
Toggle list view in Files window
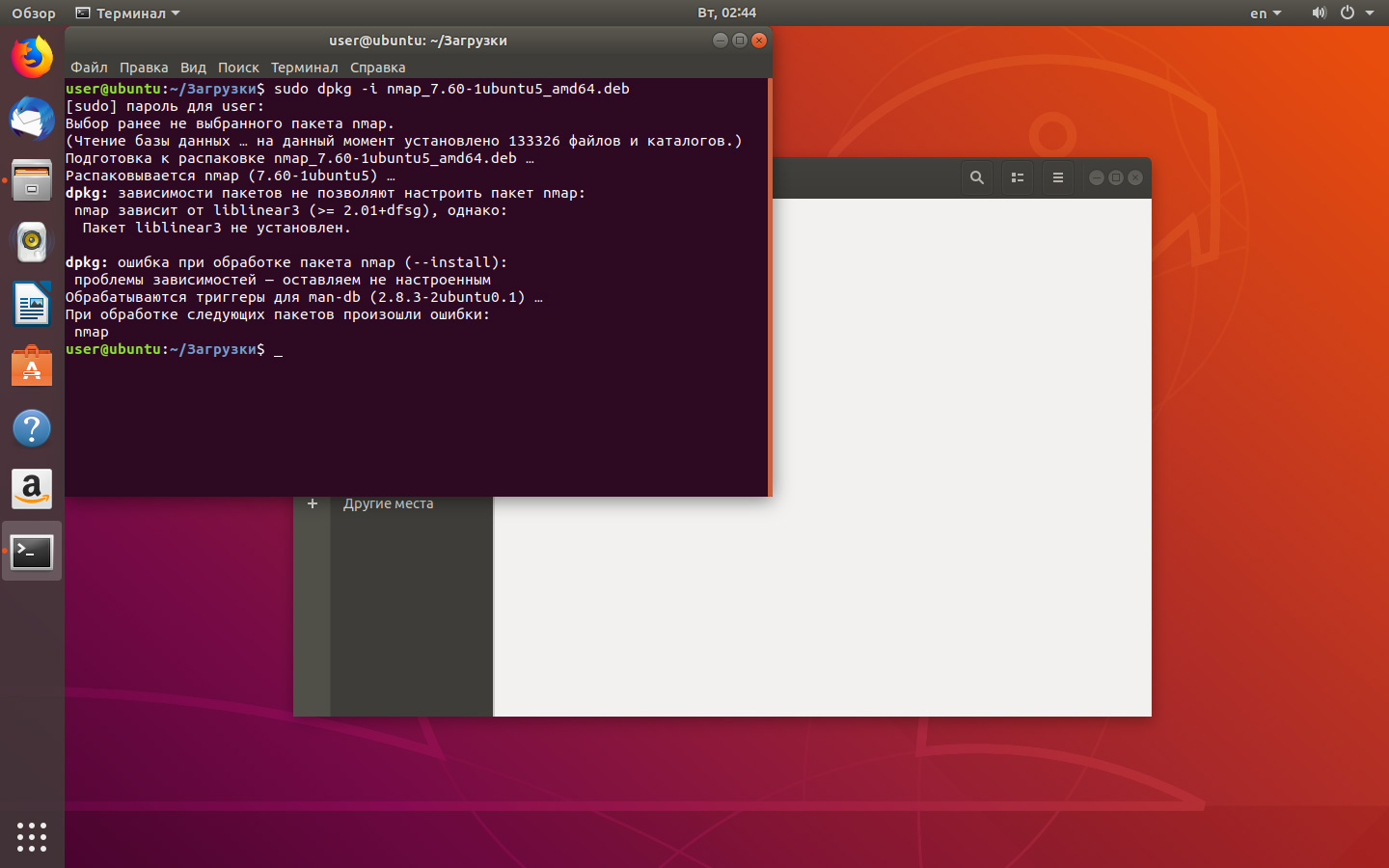(x=1018, y=177)
